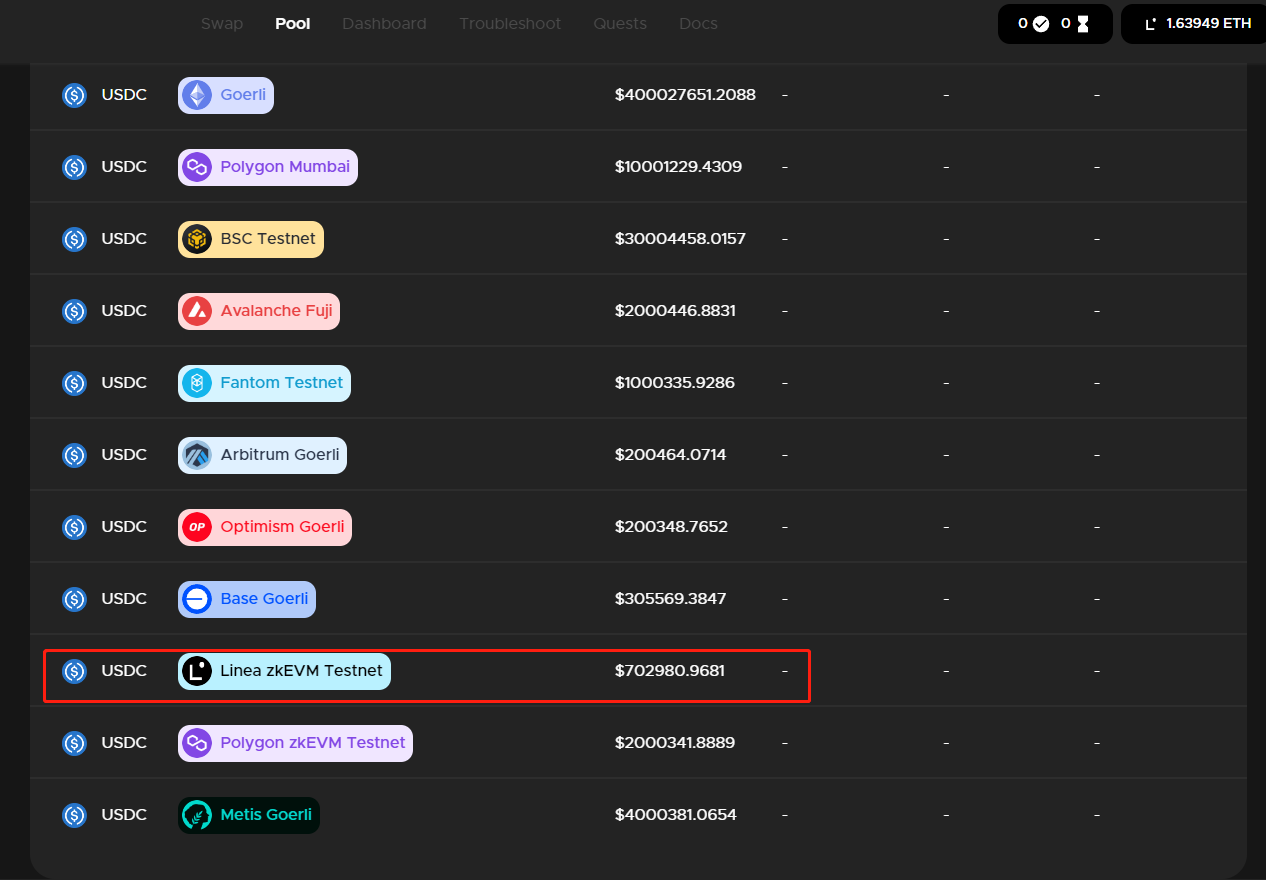Click the Goerli Ethereum chain icon
The width and height of the screenshot is (1266, 880).
tap(197, 95)
